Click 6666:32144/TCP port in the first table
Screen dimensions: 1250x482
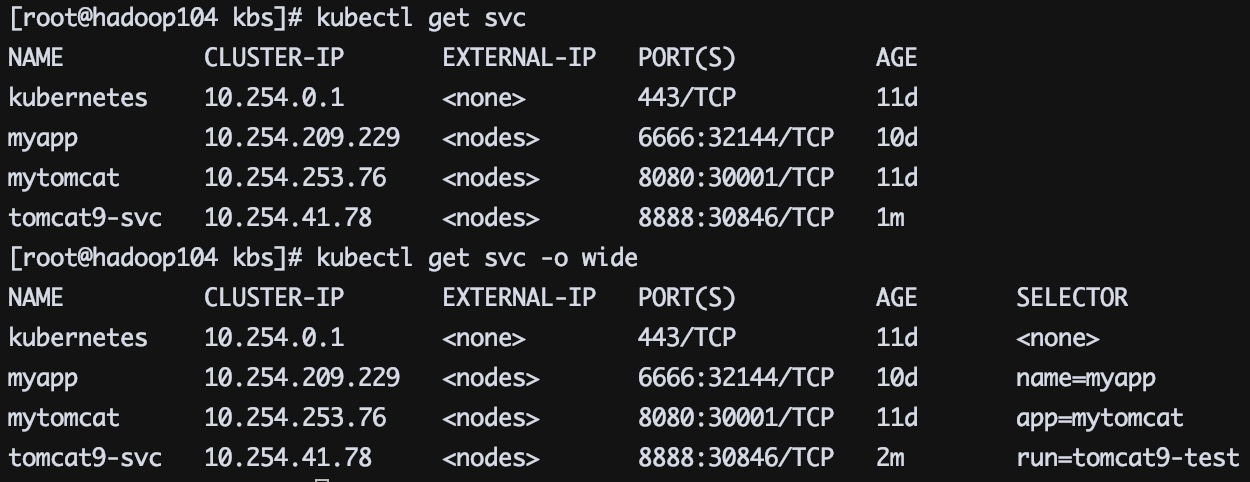[x=736, y=138]
